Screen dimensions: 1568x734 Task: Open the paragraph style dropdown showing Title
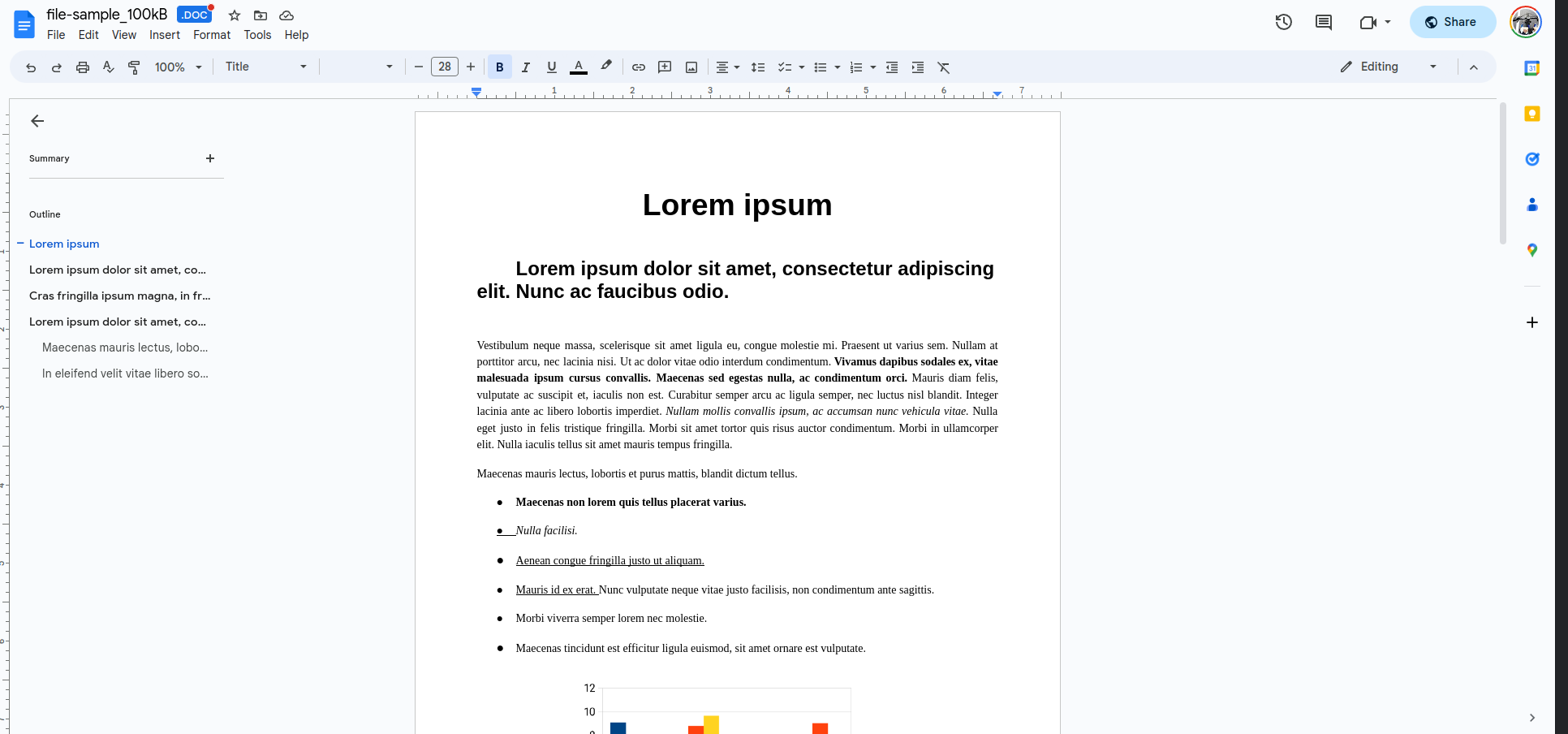click(266, 67)
